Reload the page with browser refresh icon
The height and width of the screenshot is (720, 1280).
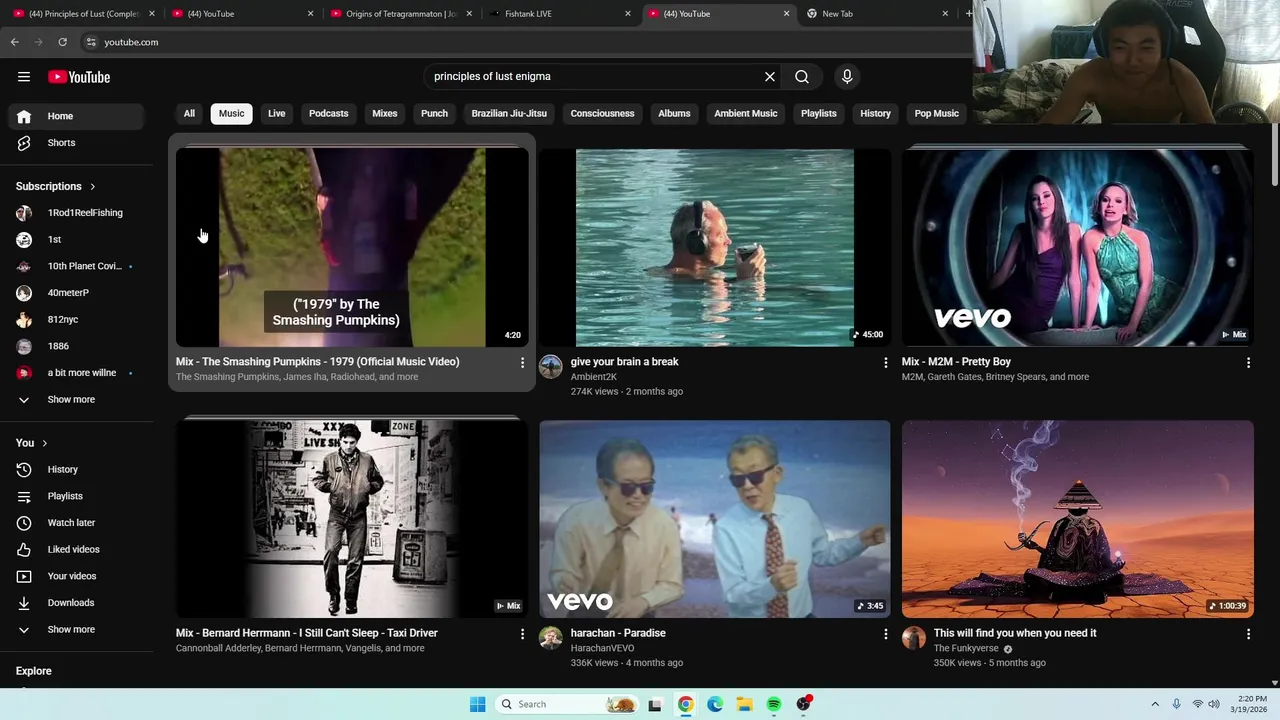62,42
